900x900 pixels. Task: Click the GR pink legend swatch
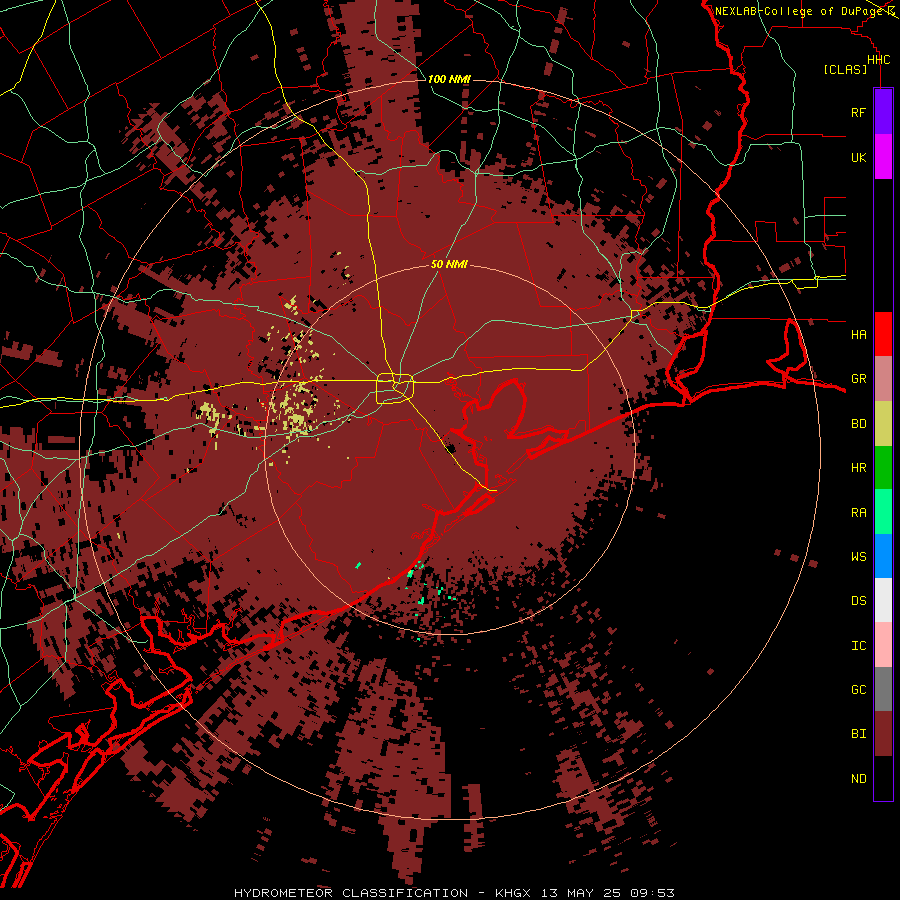click(x=883, y=378)
